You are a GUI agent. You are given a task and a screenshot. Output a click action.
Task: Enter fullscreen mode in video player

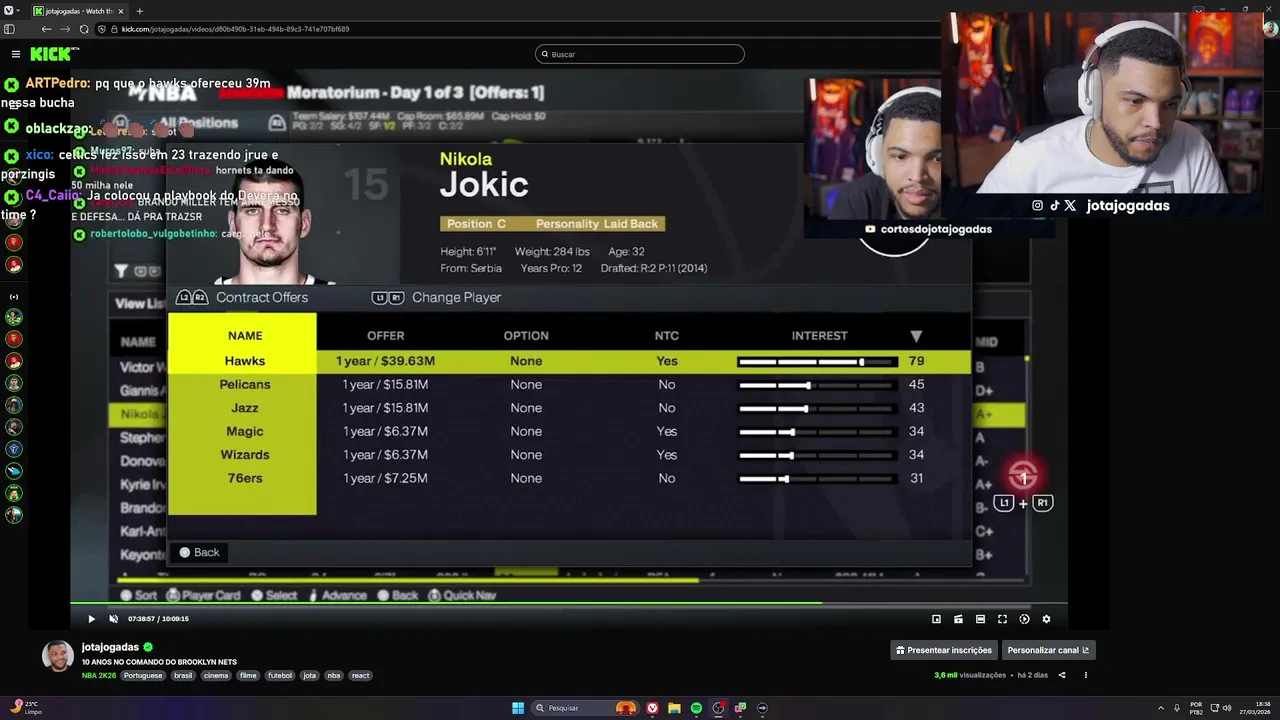[1002, 619]
